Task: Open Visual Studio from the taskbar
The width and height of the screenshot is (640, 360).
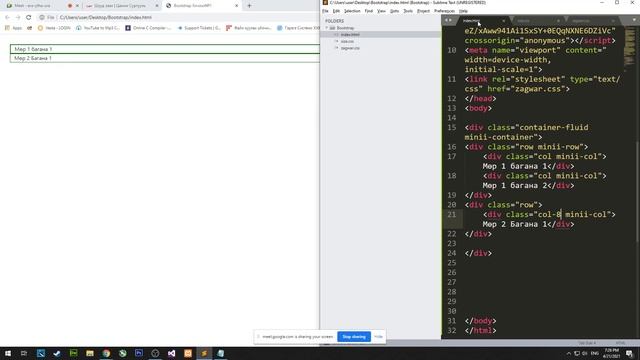Action: coord(171,353)
